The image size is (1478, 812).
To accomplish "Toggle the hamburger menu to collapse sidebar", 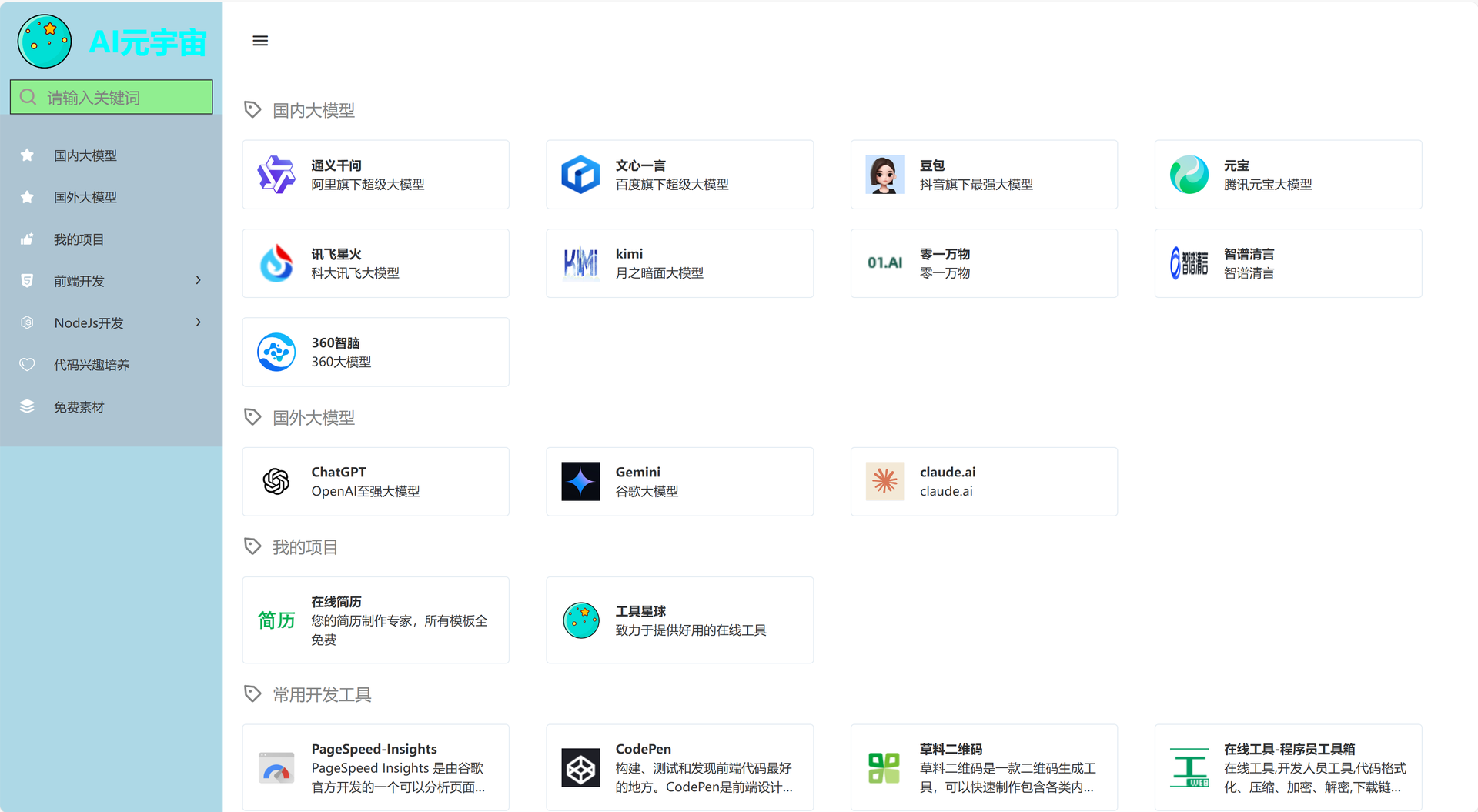I will coord(260,41).
